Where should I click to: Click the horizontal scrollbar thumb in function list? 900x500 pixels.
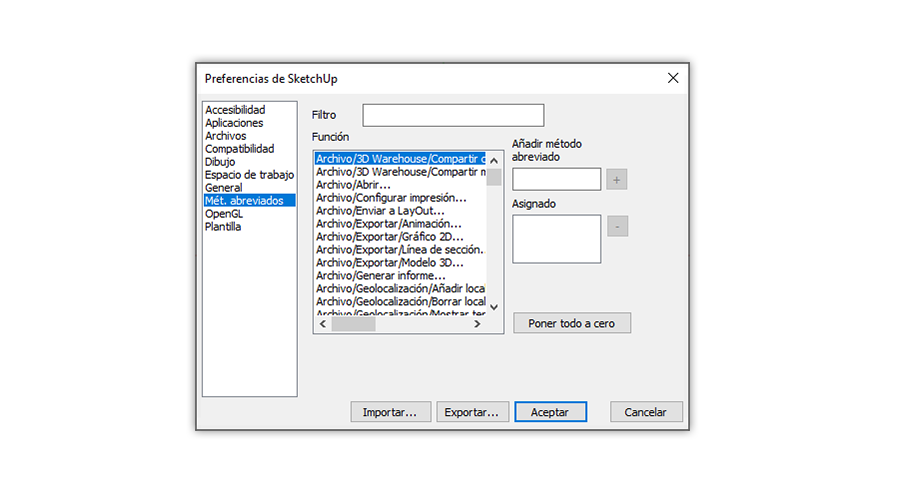coord(353,324)
